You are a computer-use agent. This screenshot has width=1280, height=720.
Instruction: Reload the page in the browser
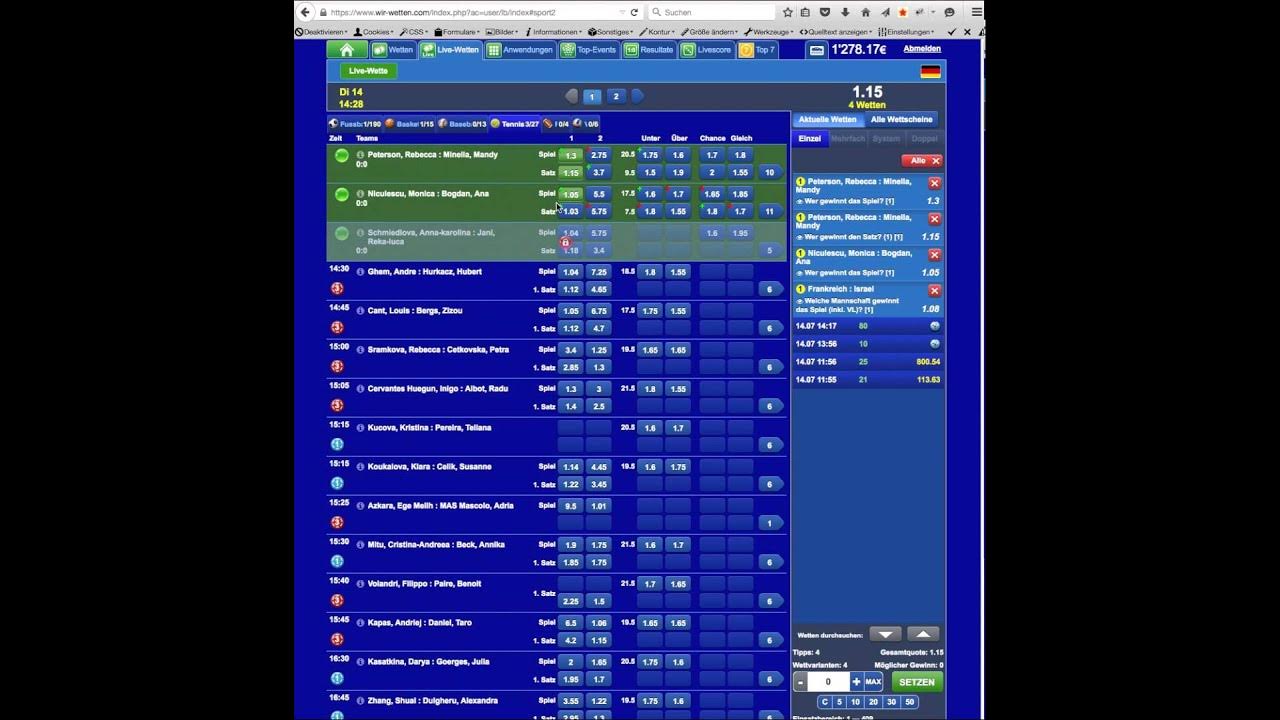point(634,12)
